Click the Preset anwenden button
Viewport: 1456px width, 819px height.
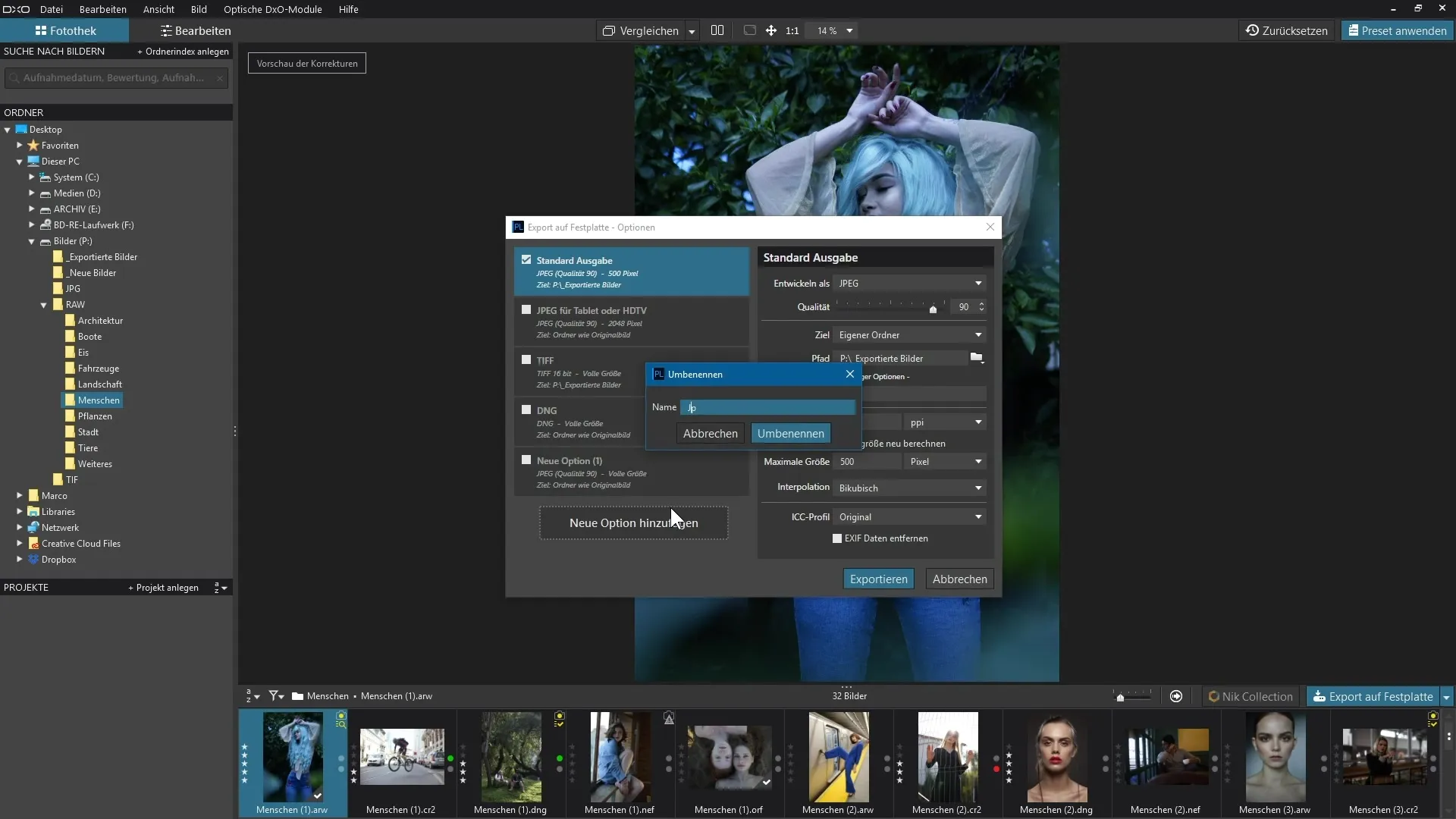click(x=1397, y=30)
